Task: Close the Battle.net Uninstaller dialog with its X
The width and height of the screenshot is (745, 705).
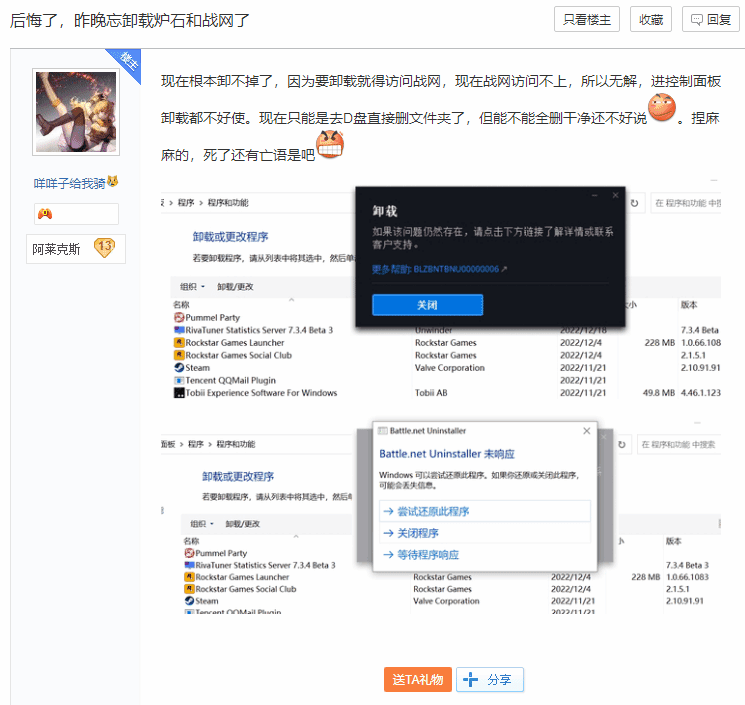Action: pos(587,431)
